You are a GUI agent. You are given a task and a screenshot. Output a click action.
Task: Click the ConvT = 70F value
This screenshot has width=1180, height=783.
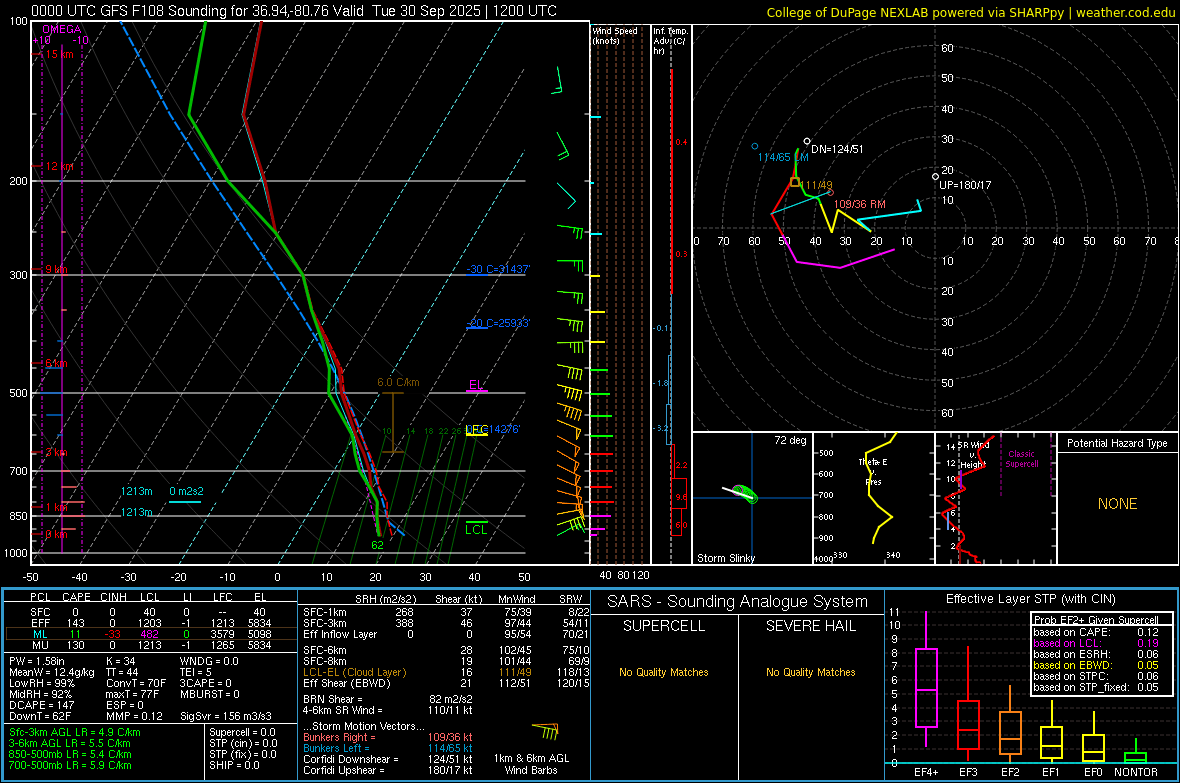click(136, 683)
